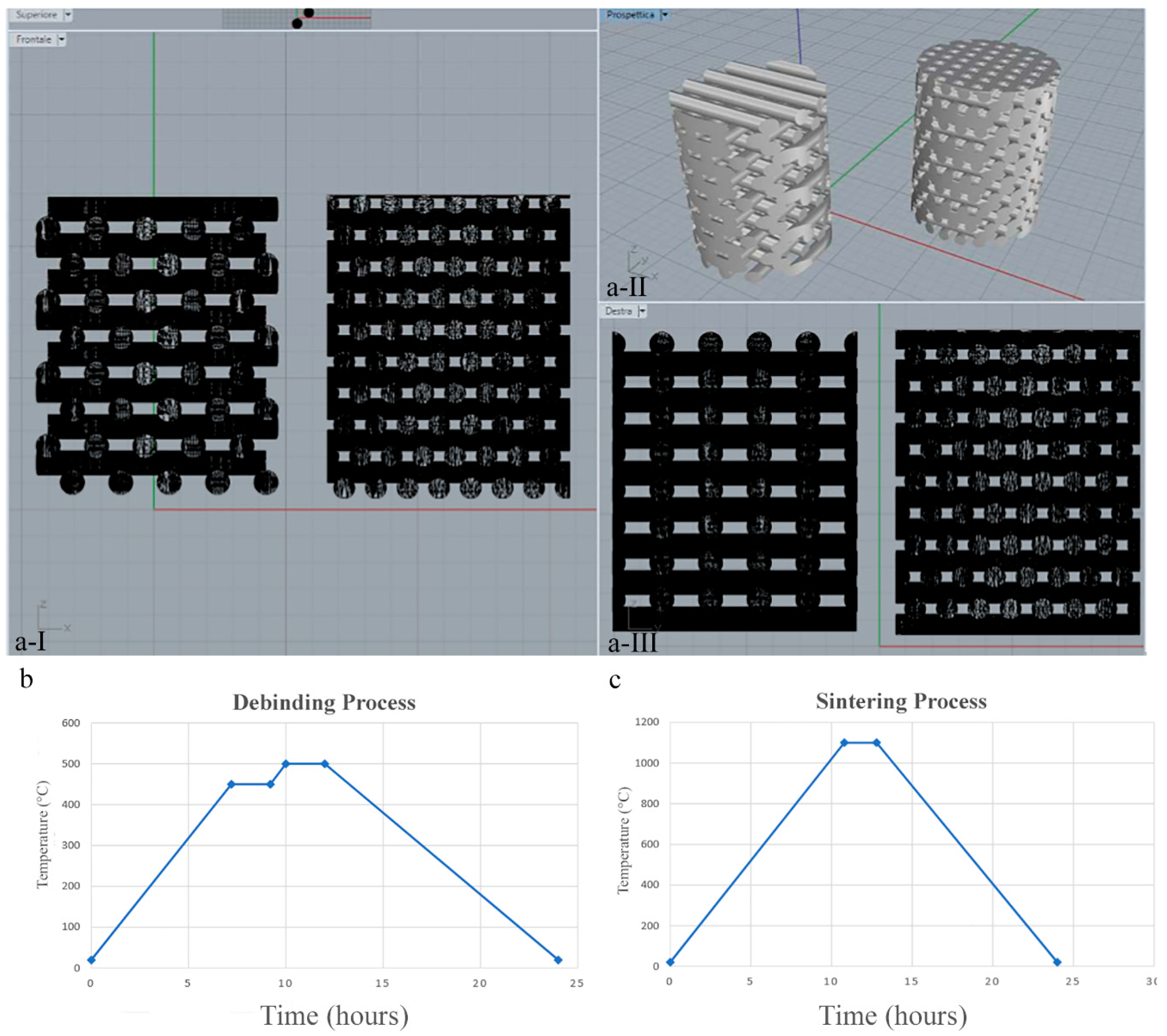
Task: Click the Sintering Process chart title
Action: (x=901, y=701)
